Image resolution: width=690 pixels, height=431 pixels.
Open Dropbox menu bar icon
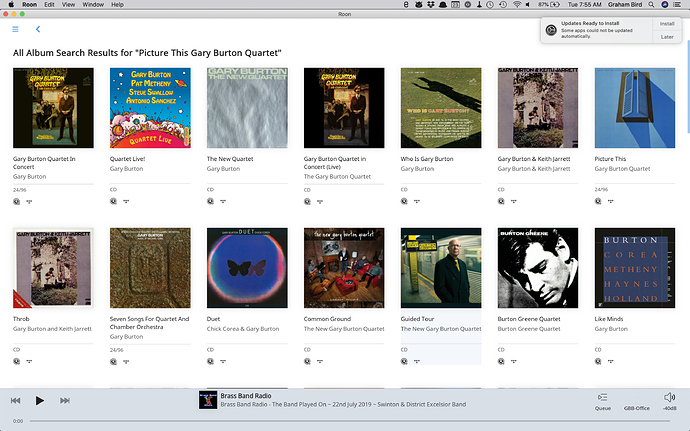tap(430, 4)
